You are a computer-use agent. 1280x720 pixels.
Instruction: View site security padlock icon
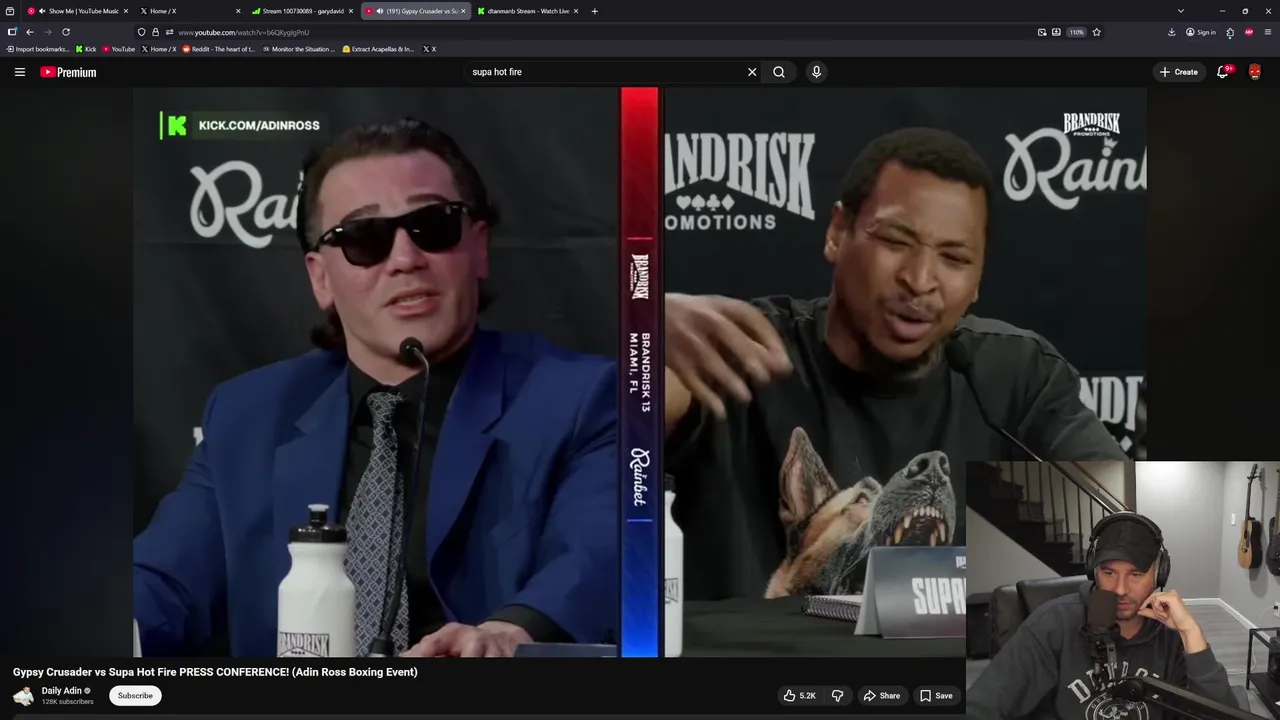click(x=155, y=32)
